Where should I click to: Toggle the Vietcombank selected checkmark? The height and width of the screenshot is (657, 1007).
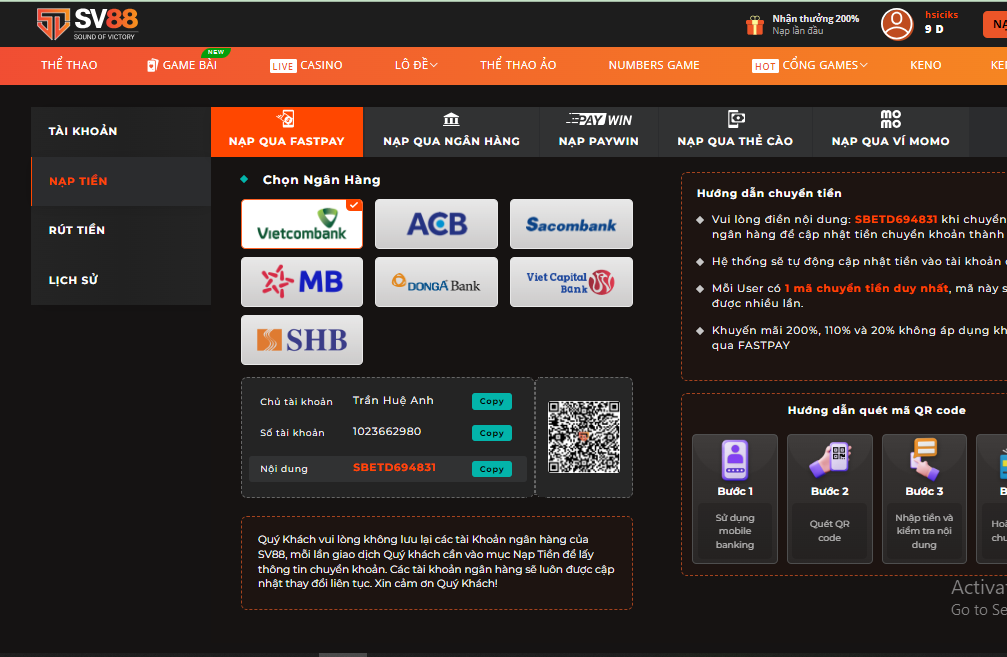click(354, 205)
